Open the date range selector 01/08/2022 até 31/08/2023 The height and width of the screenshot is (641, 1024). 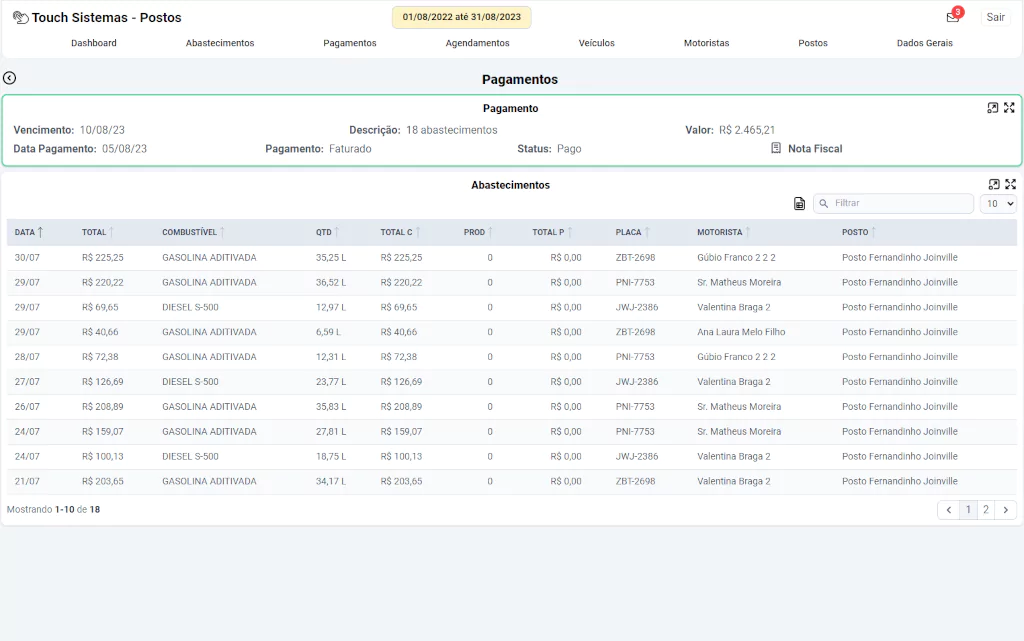point(462,17)
